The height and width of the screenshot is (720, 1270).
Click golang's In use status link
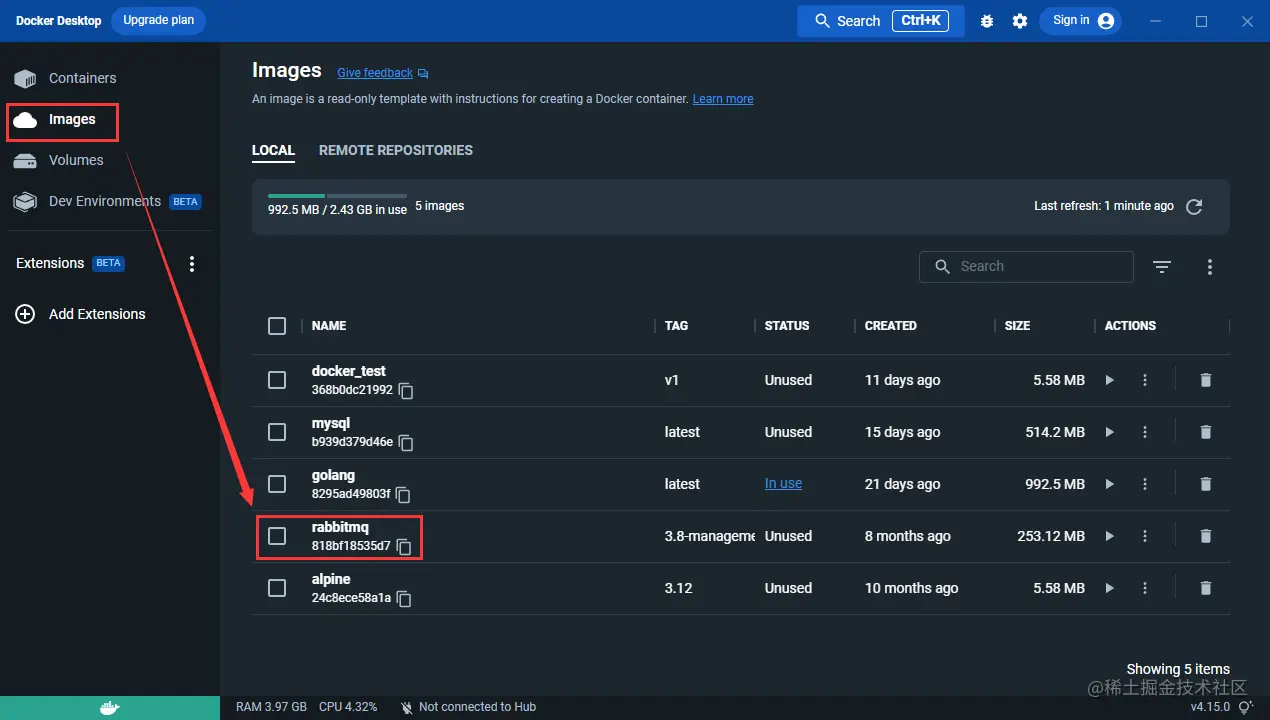coord(783,484)
